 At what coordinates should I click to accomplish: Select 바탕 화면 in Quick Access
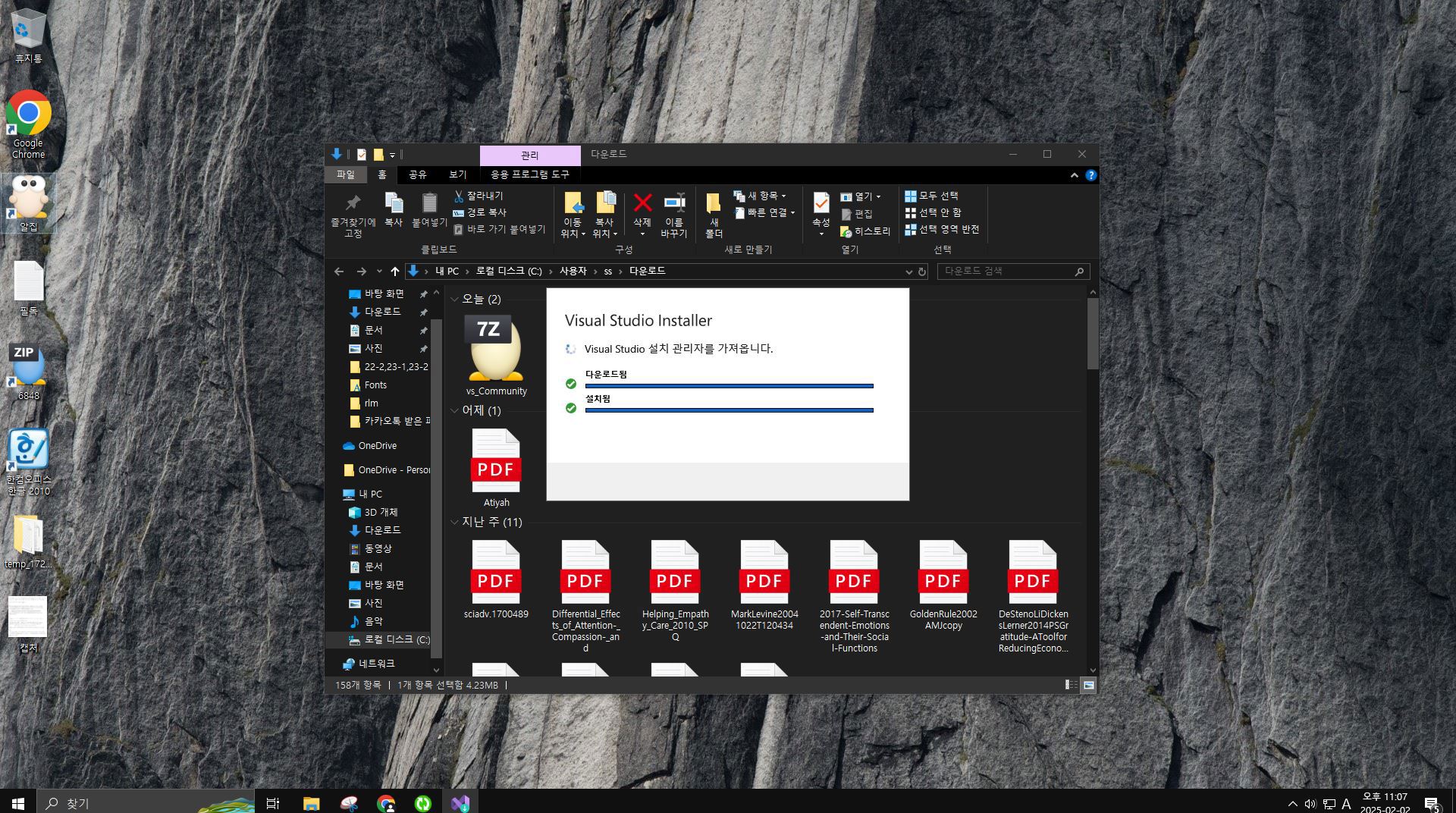tap(384, 293)
